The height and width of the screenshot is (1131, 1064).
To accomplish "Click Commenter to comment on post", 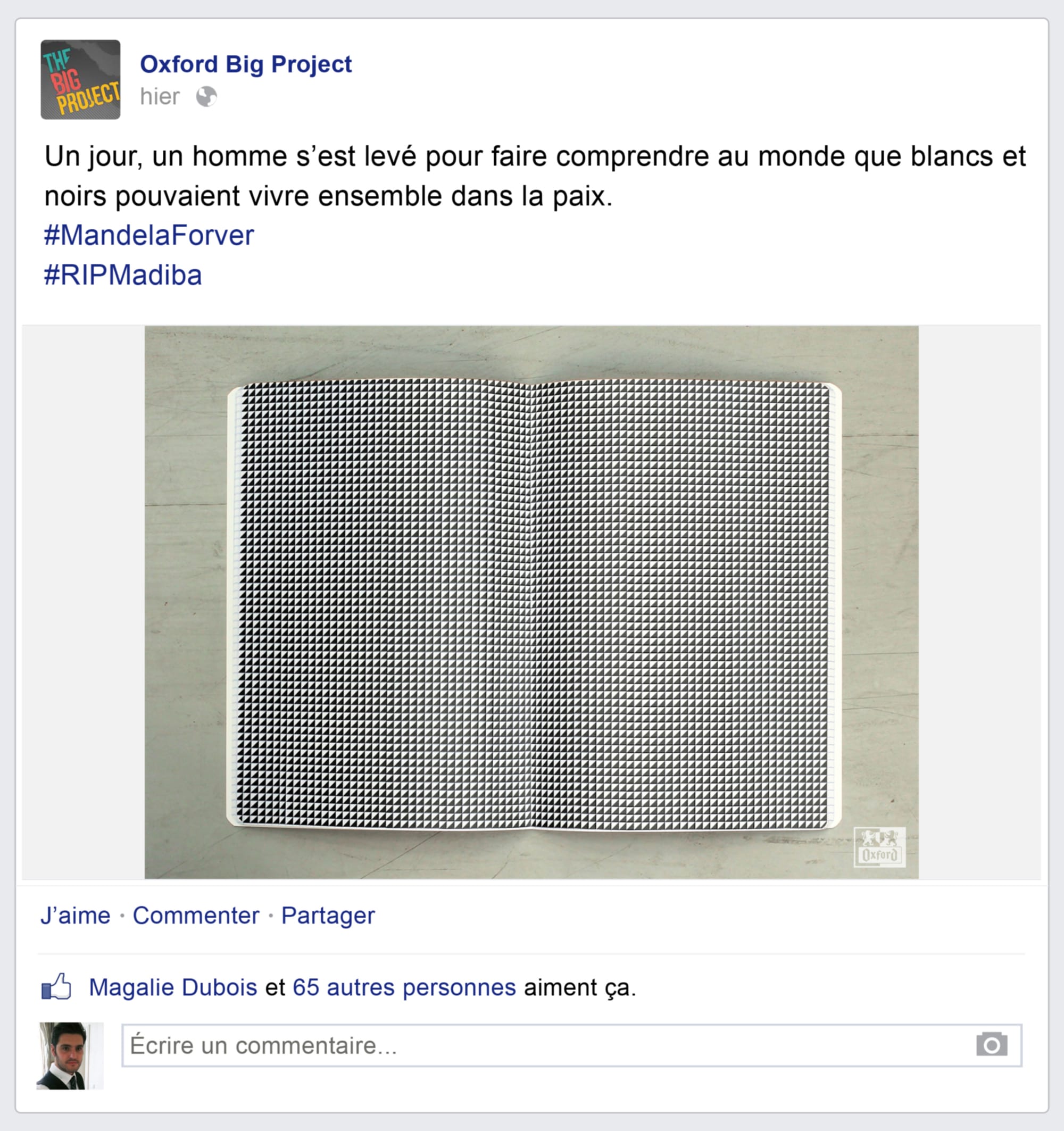I will pyautogui.click(x=196, y=916).
